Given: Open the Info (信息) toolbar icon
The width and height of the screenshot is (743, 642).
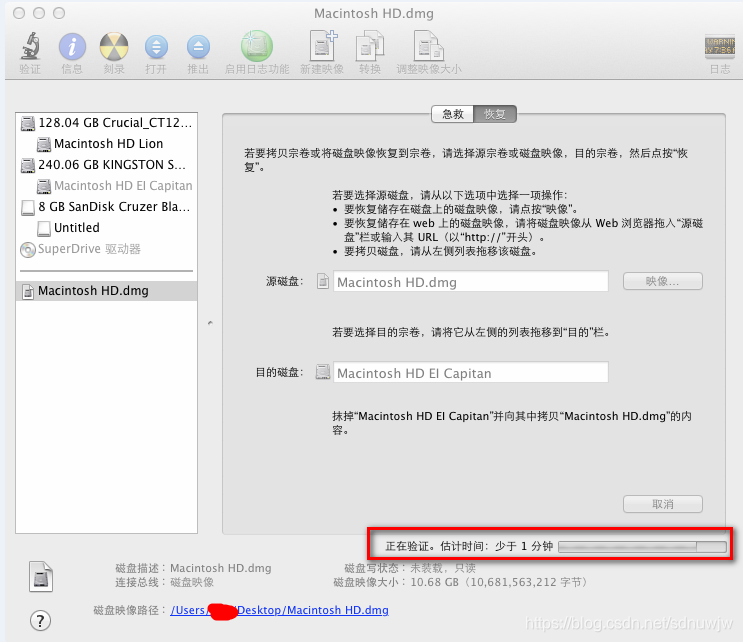Looking at the screenshot, I should click(x=72, y=47).
